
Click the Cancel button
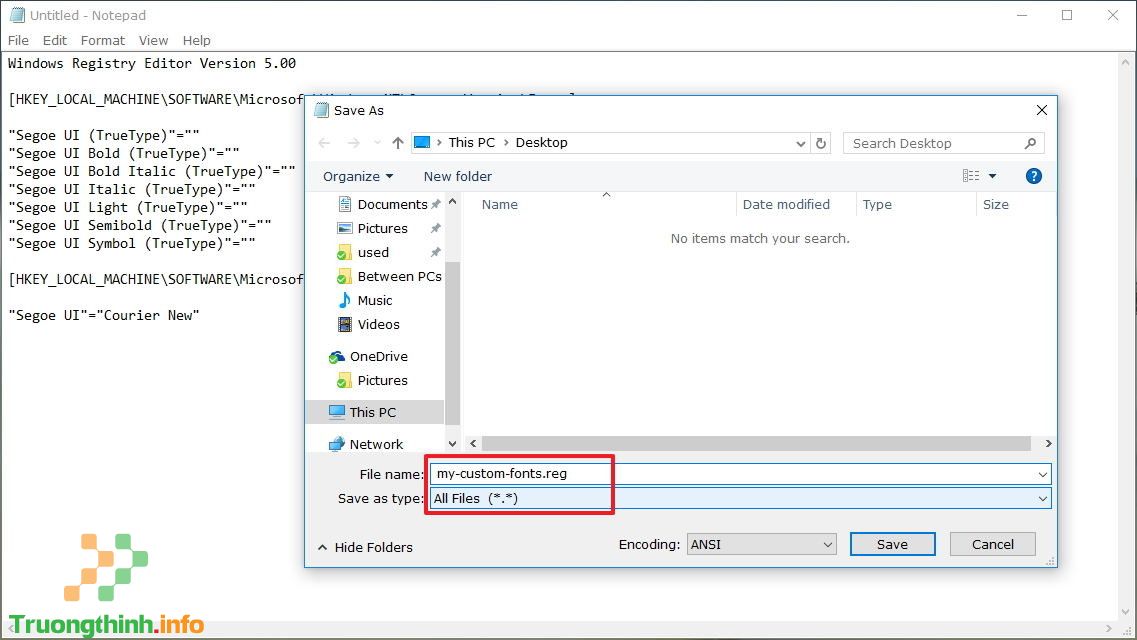pos(992,544)
